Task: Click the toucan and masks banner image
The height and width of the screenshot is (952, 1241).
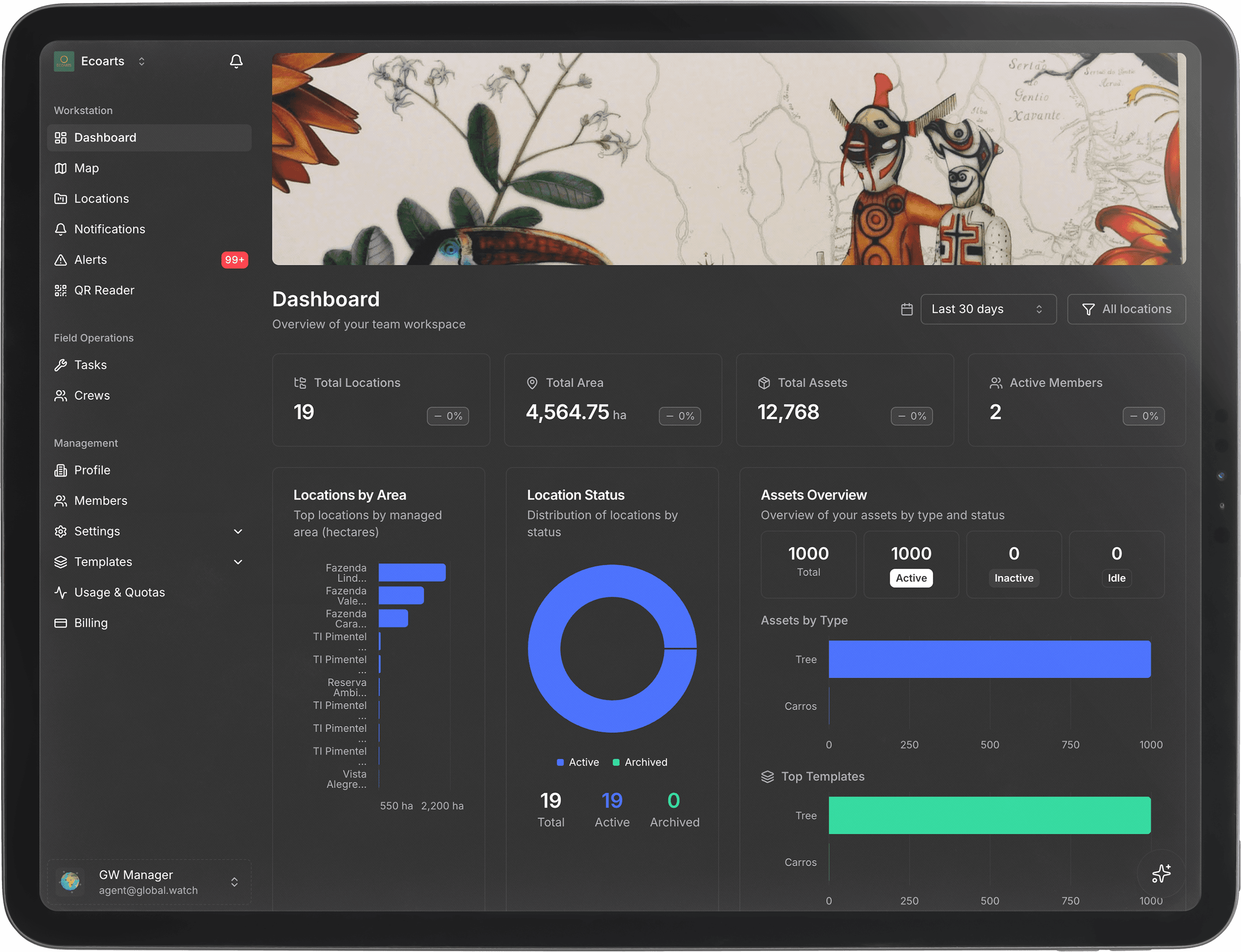Action: click(729, 159)
